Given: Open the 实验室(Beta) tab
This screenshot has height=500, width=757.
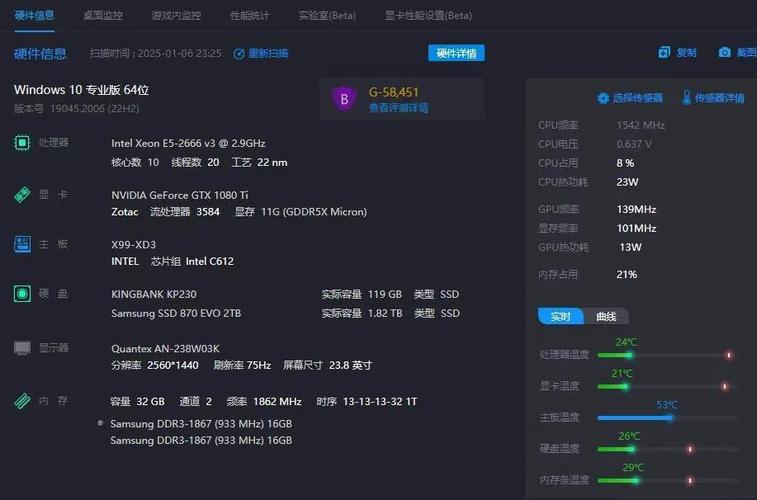Looking at the screenshot, I should pos(327,15).
